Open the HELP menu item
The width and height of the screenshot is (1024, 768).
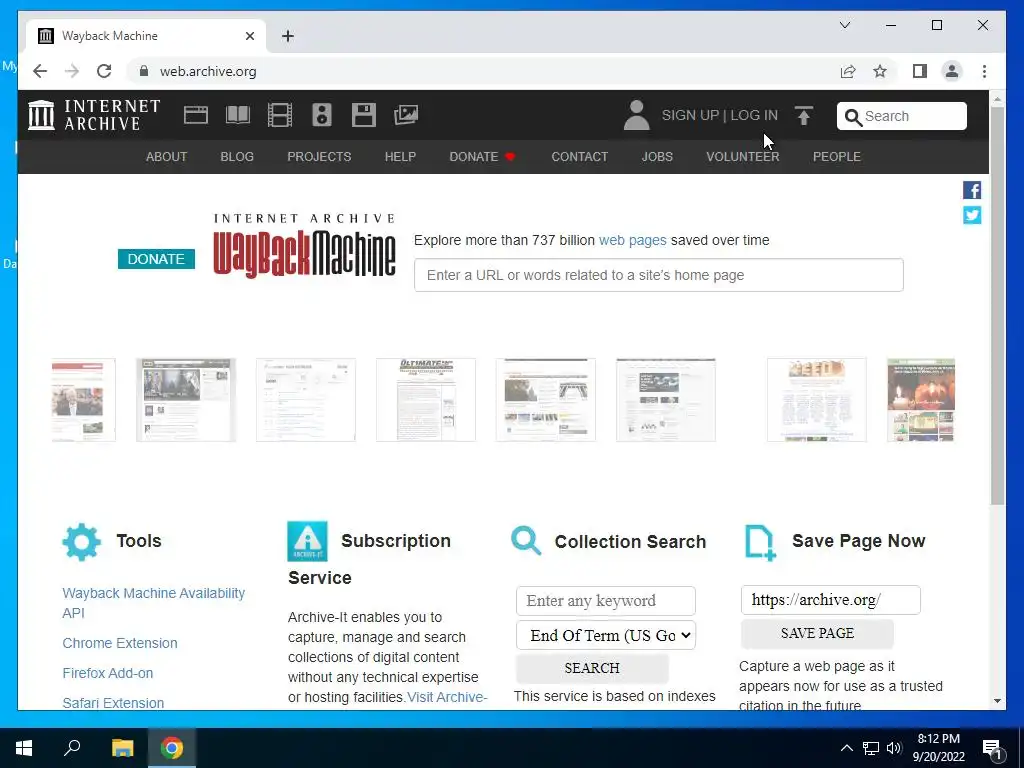coord(400,157)
